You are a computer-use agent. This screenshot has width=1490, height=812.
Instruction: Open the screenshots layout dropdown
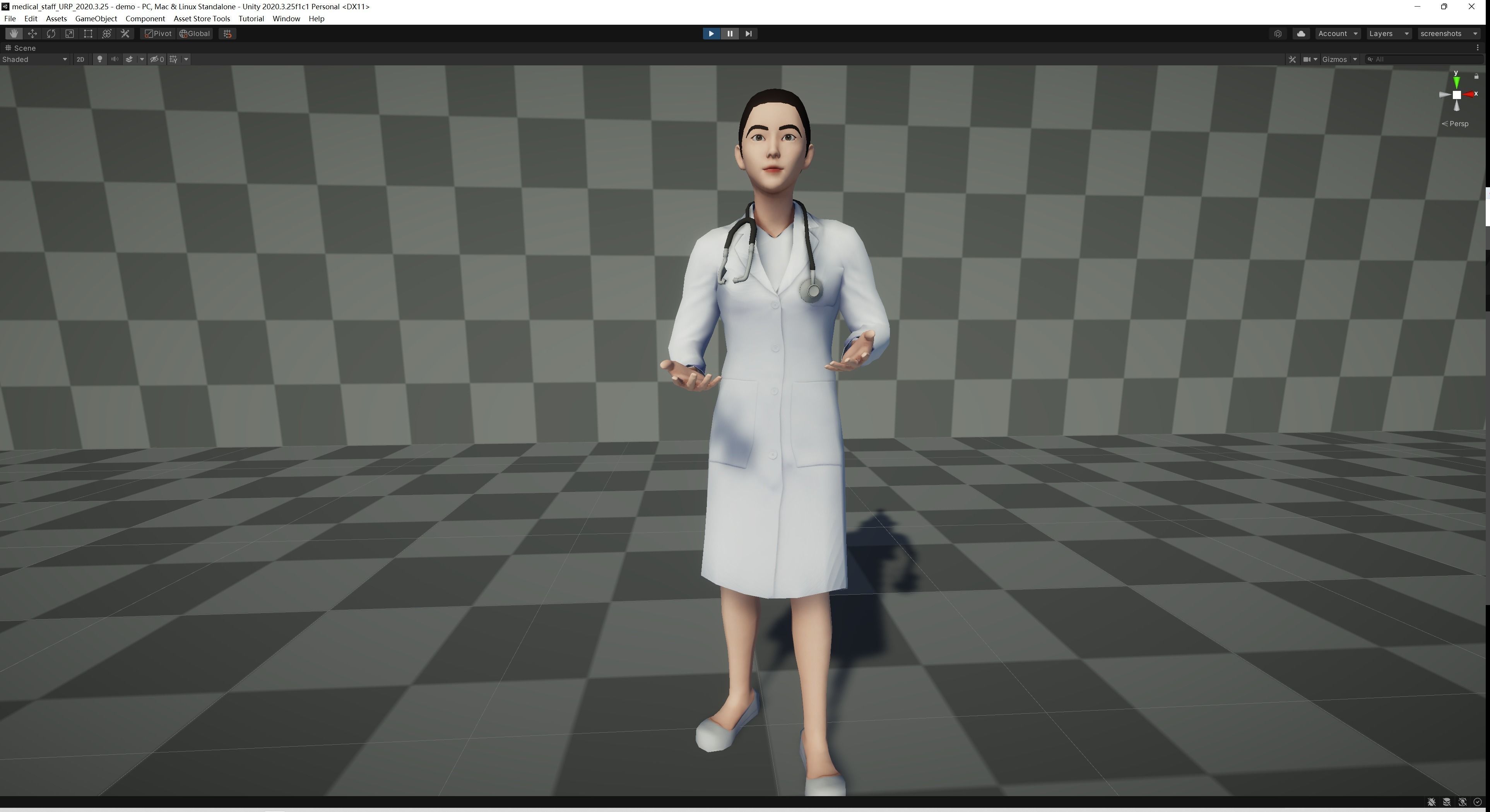point(1449,34)
